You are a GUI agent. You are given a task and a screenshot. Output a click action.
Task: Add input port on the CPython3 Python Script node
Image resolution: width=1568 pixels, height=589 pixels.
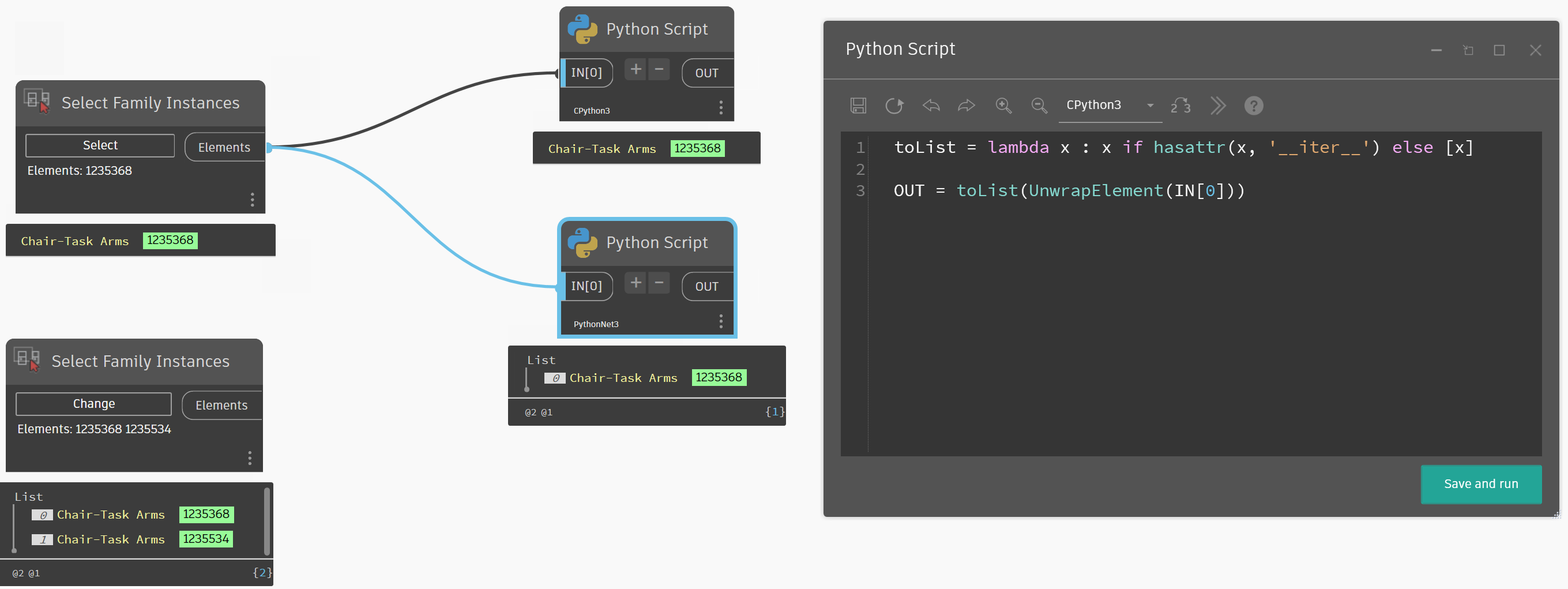(636, 69)
